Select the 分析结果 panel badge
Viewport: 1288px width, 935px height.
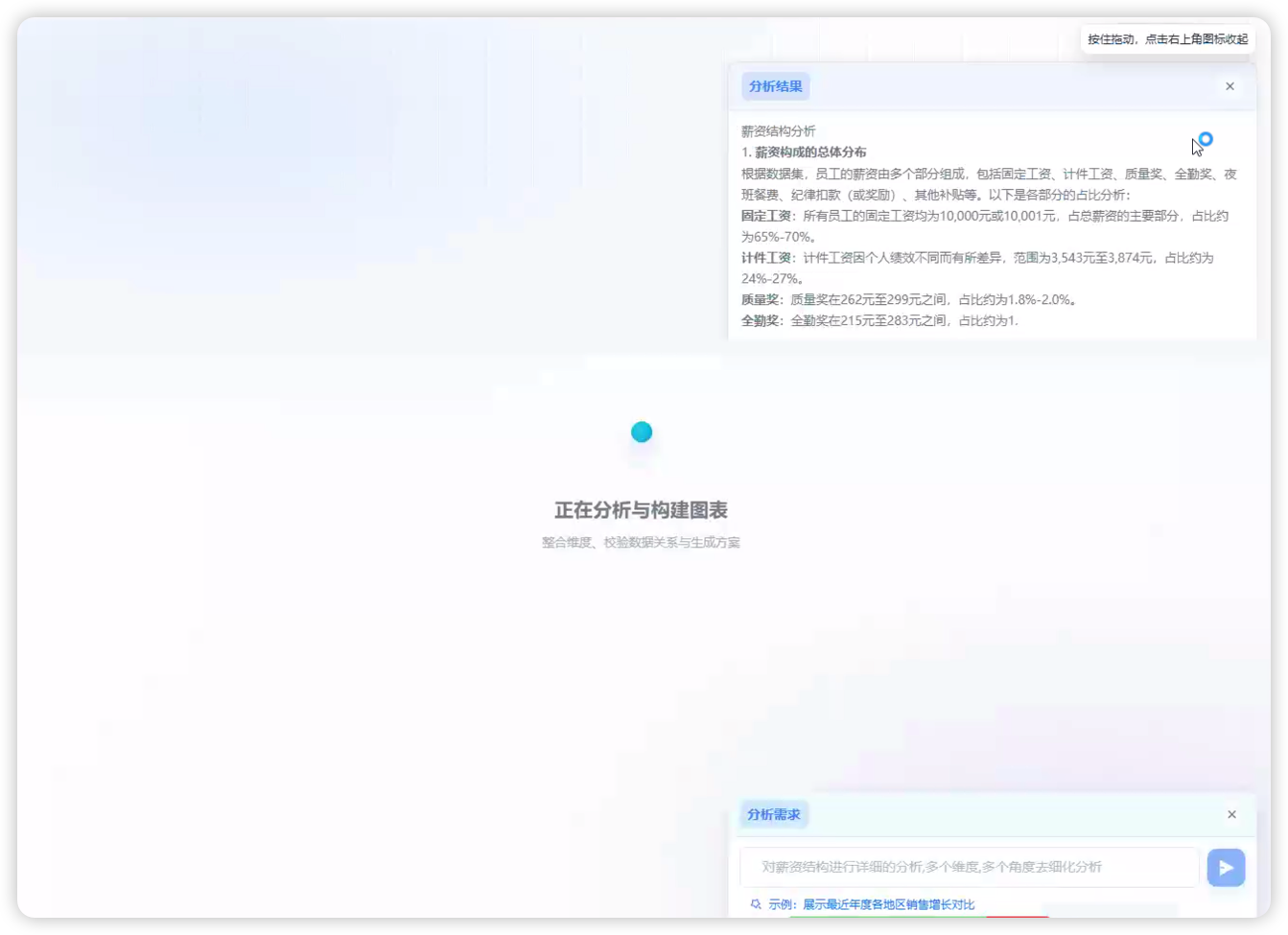775,86
